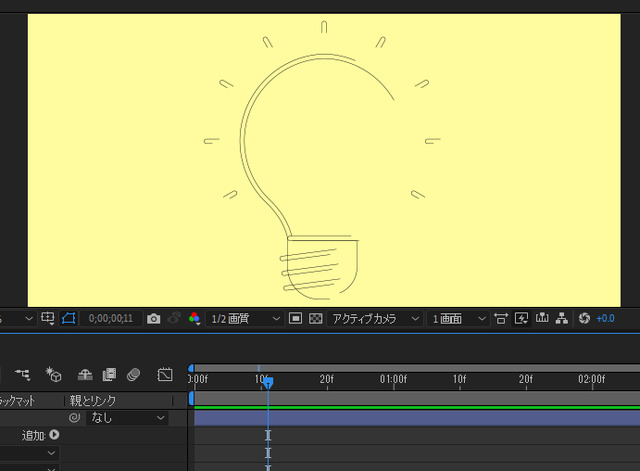640x471 pixels.
Task: Click the current time indicator playhead
Action: coord(268,383)
